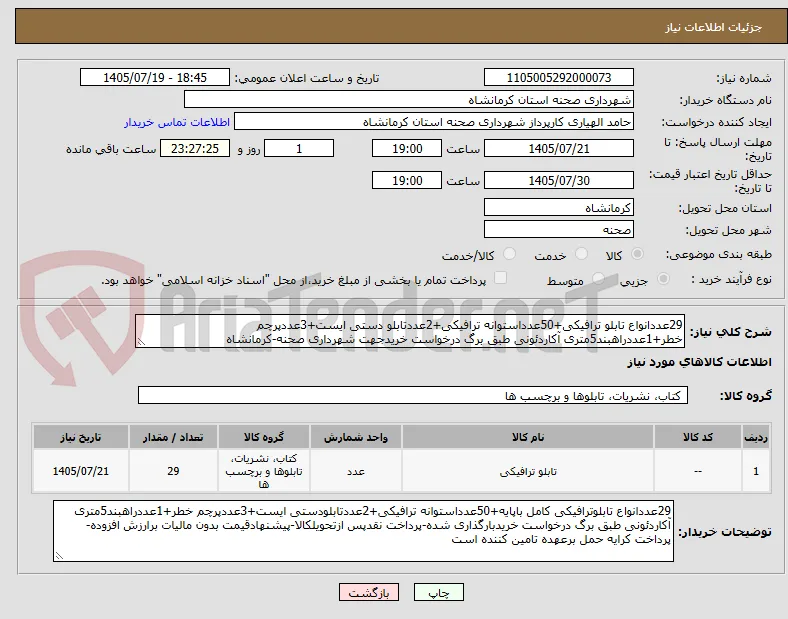Open the اطلاعات تماس خریدار link
The image size is (788, 619).
[x=177, y=122]
